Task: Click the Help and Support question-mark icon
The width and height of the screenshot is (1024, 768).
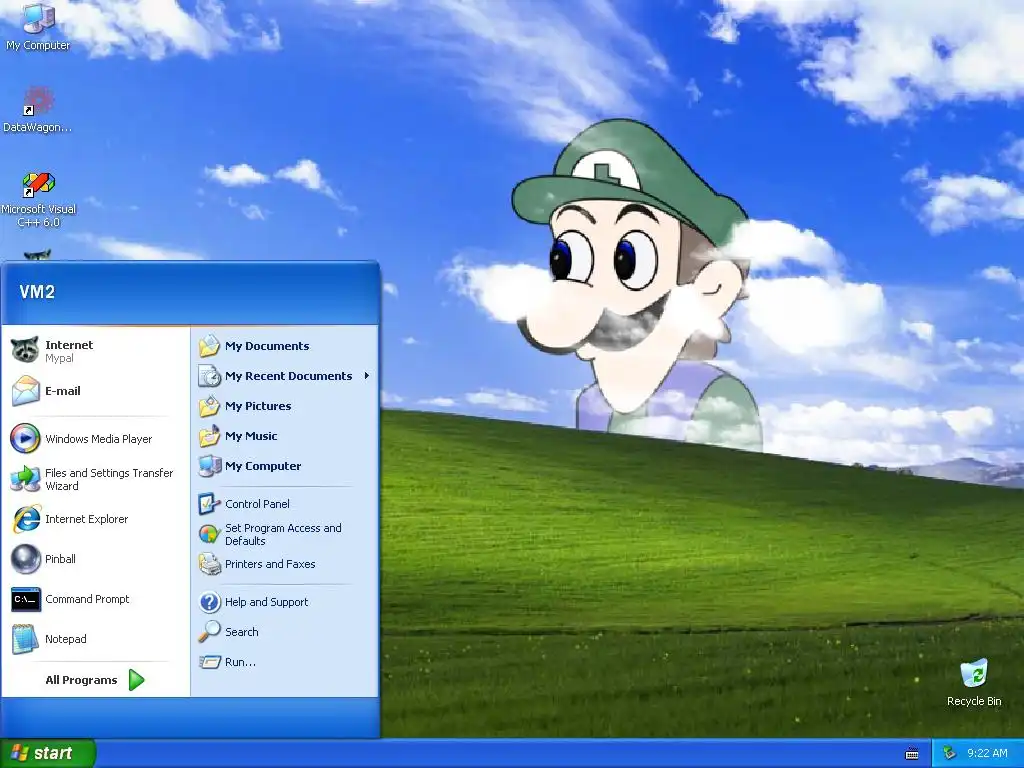Action: point(209,601)
